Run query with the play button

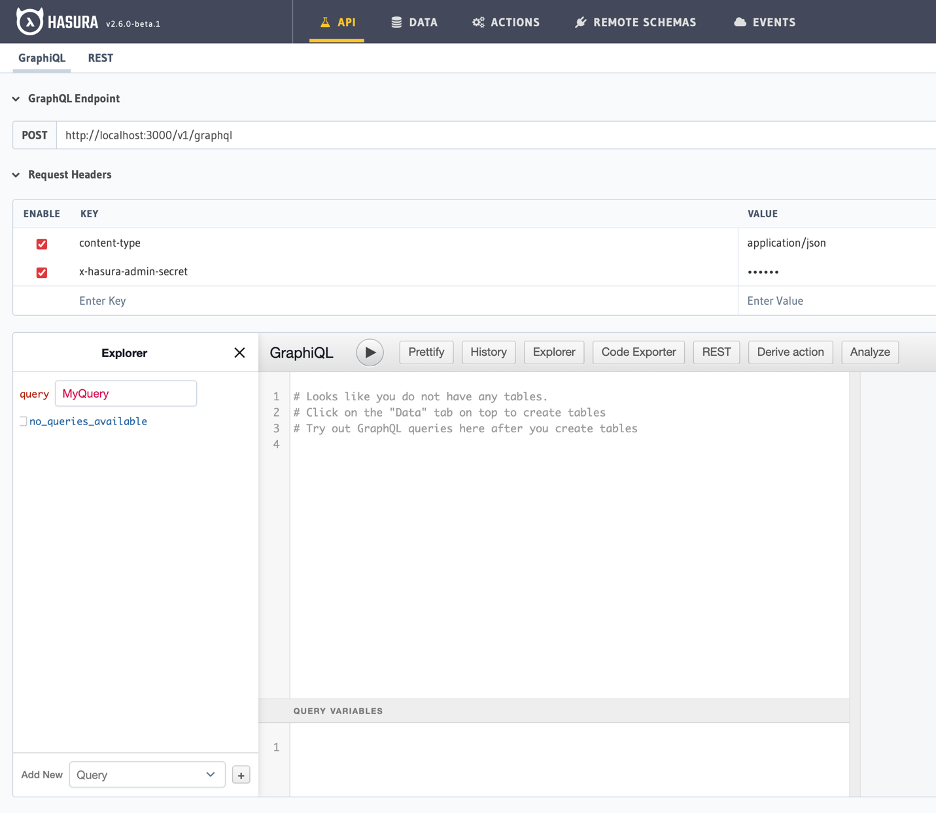click(x=370, y=352)
